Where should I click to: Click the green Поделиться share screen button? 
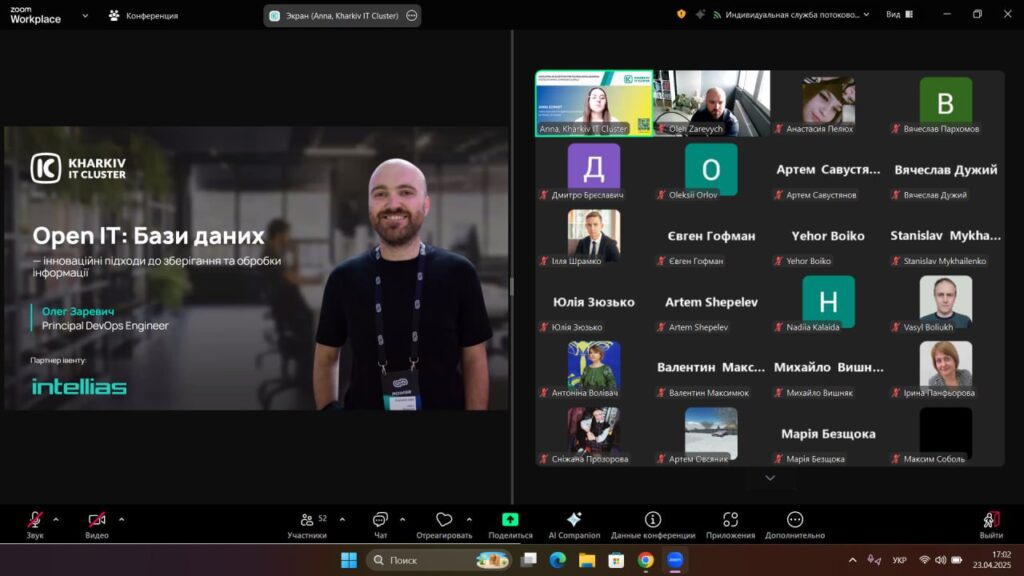click(510, 524)
